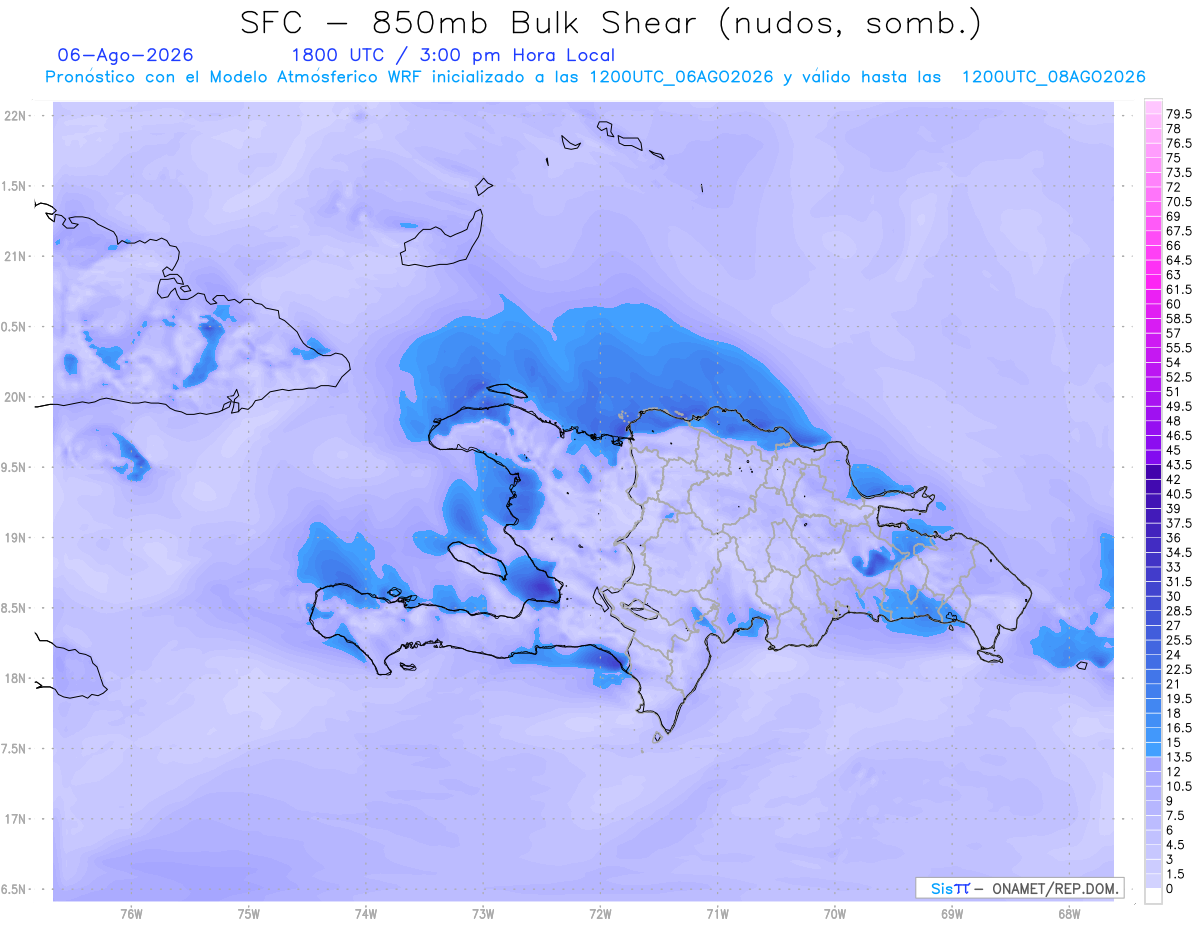The image size is (1200, 927).
Task: Click the "20N" latitude label
Action: click(17, 397)
